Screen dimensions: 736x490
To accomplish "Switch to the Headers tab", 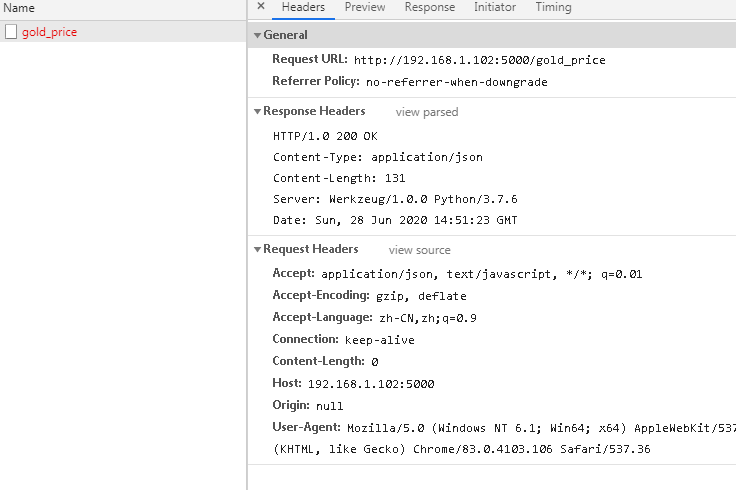I will pos(303,7).
